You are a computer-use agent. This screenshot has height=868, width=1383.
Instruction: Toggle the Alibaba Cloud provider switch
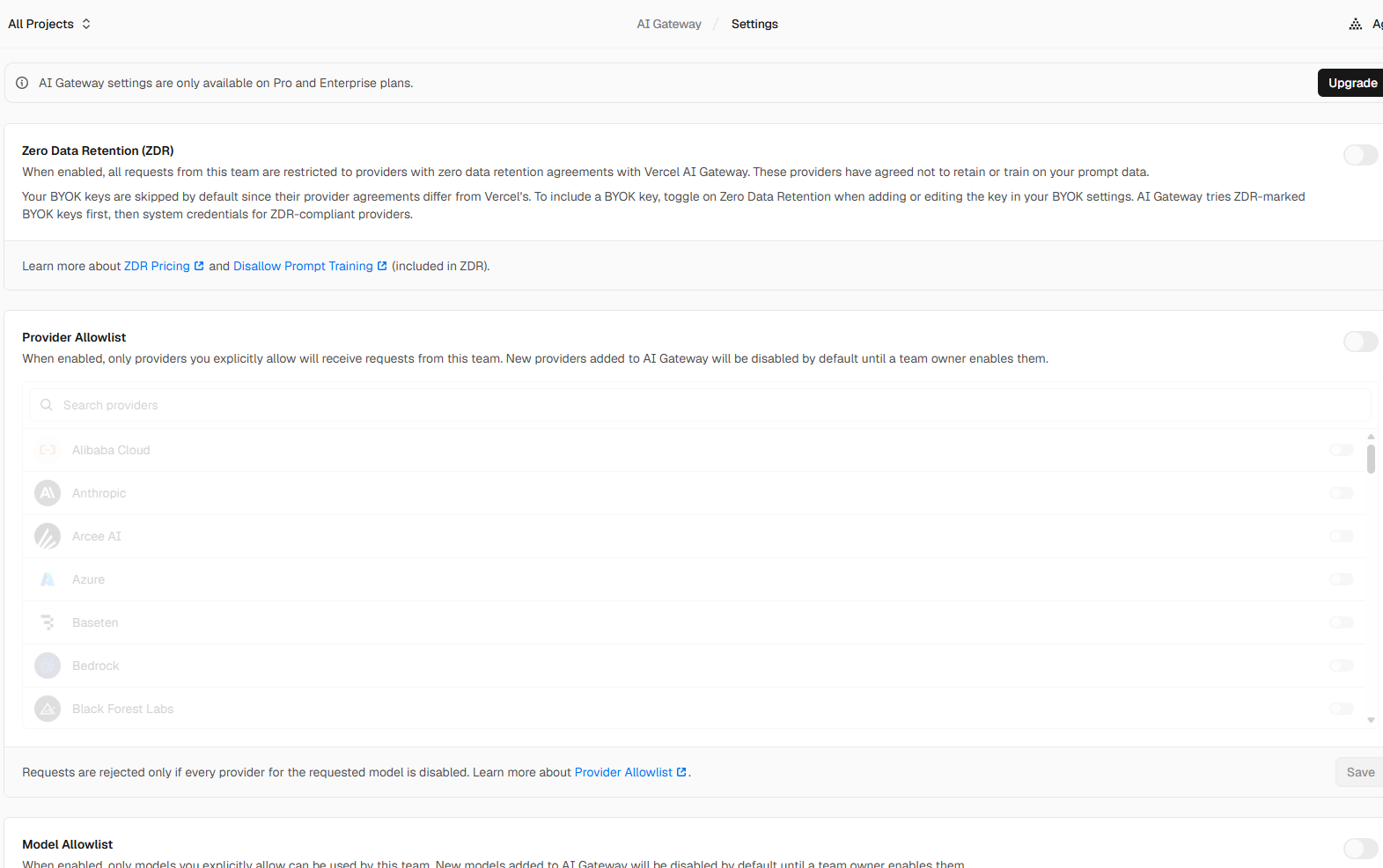coord(1342,450)
